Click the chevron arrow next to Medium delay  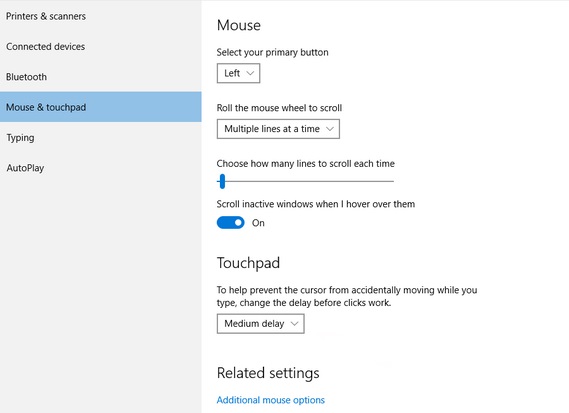[294, 324]
